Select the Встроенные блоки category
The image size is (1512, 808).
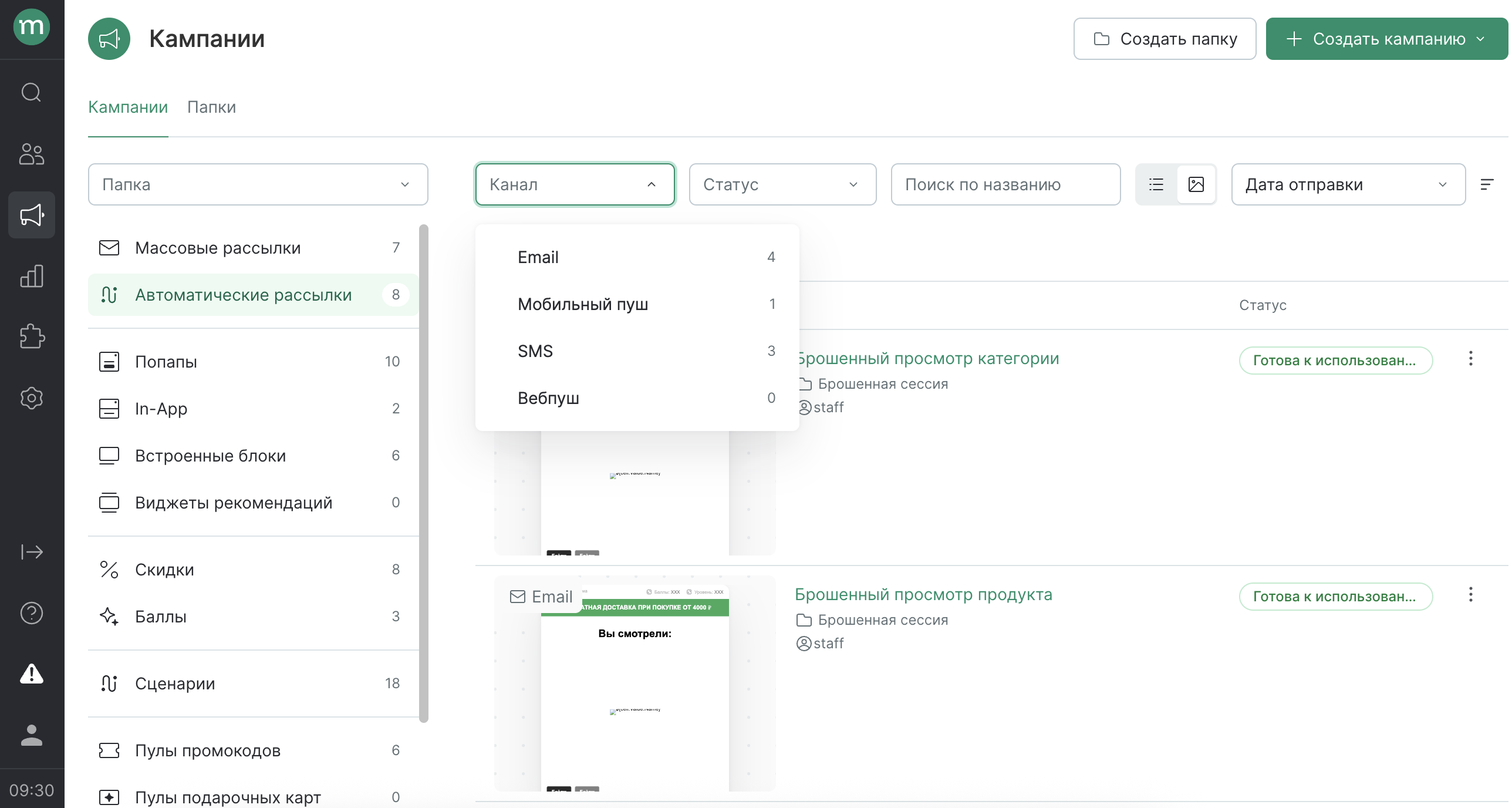pos(254,456)
